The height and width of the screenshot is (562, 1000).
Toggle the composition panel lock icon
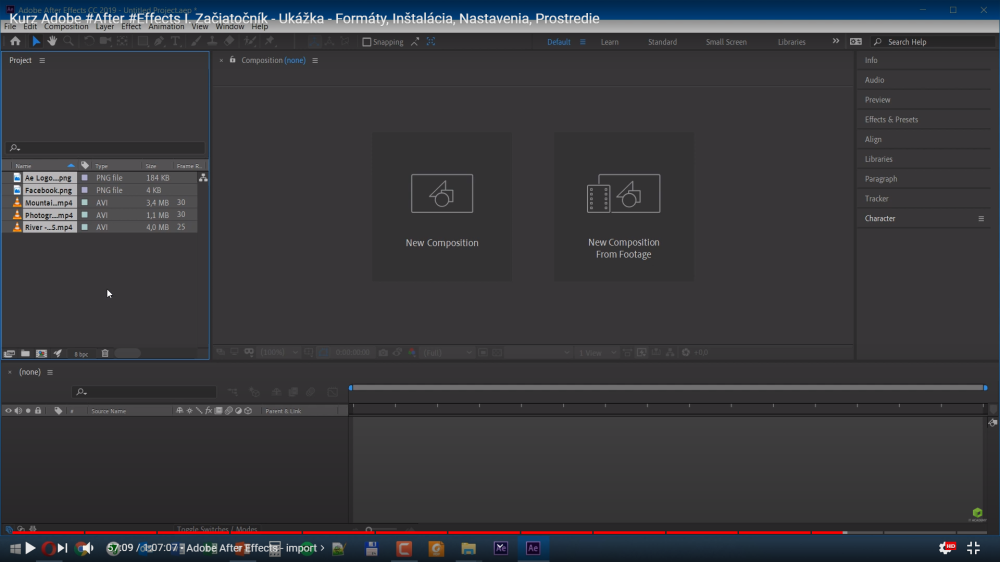click(x=233, y=60)
